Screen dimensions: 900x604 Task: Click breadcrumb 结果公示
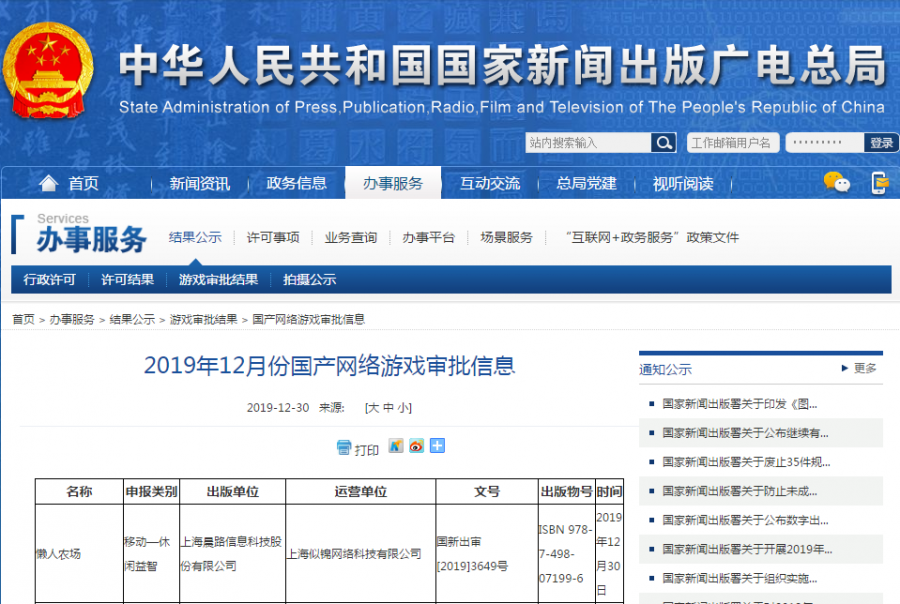tap(132, 319)
